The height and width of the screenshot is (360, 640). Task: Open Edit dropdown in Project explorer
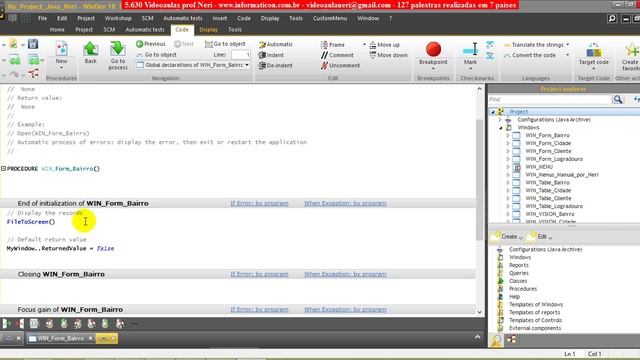(x=540, y=236)
